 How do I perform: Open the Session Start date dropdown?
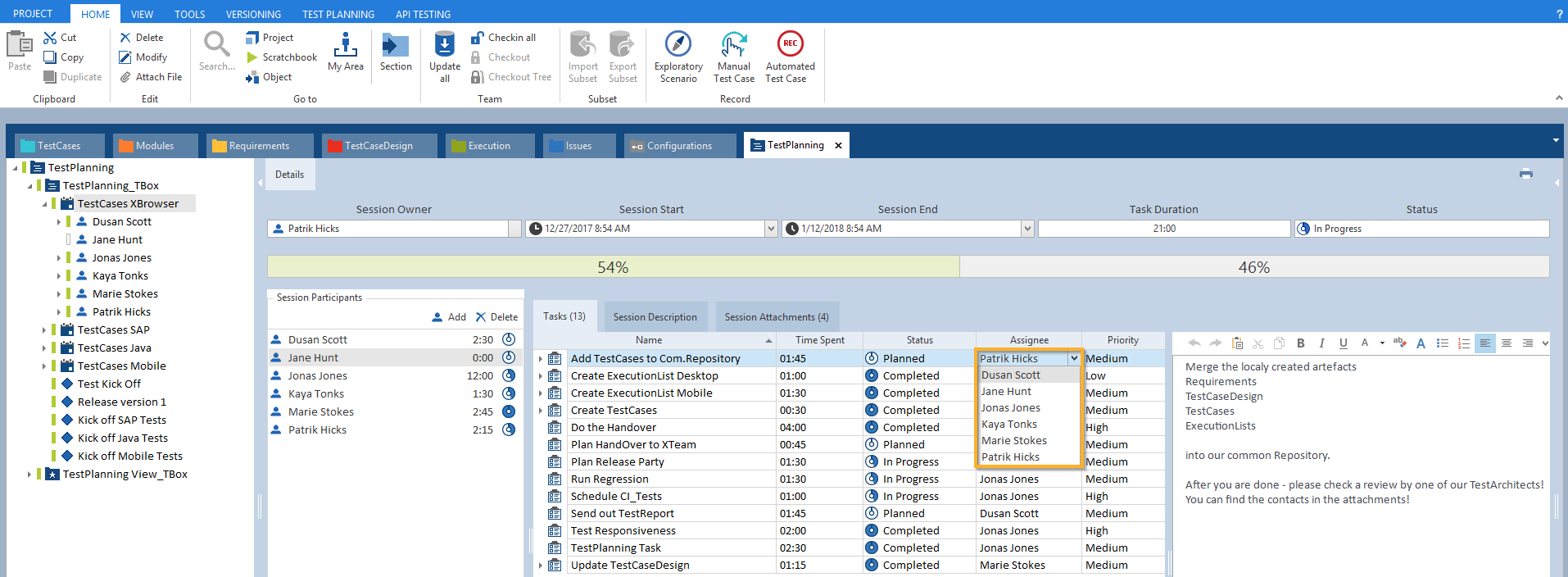tap(770, 229)
